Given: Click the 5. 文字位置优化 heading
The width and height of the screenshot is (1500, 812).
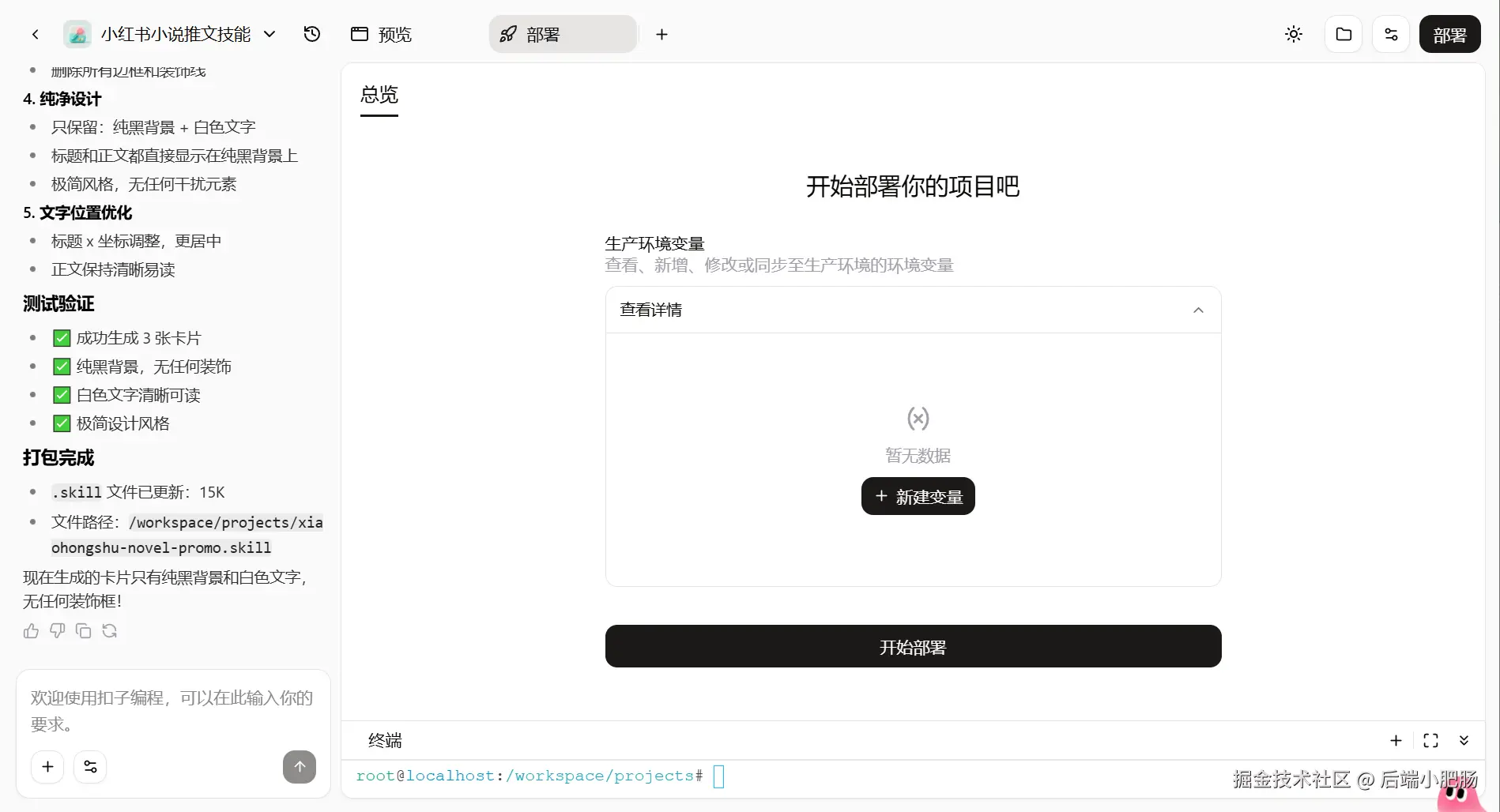Looking at the screenshot, I should pyautogui.click(x=77, y=212).
